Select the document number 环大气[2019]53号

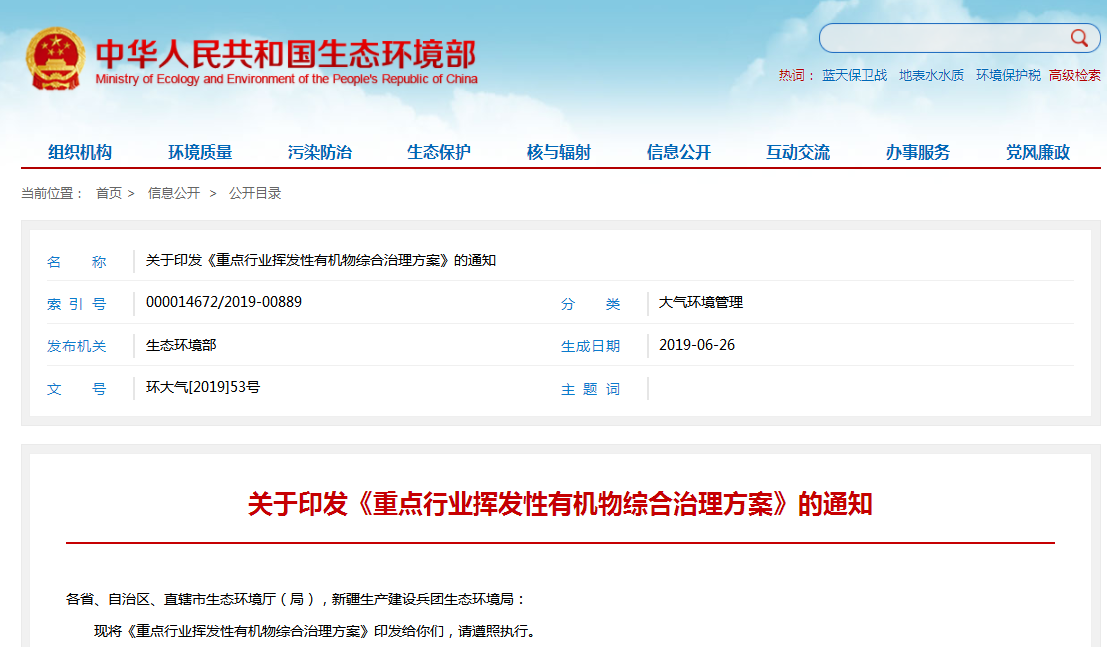tap(203, 387)
